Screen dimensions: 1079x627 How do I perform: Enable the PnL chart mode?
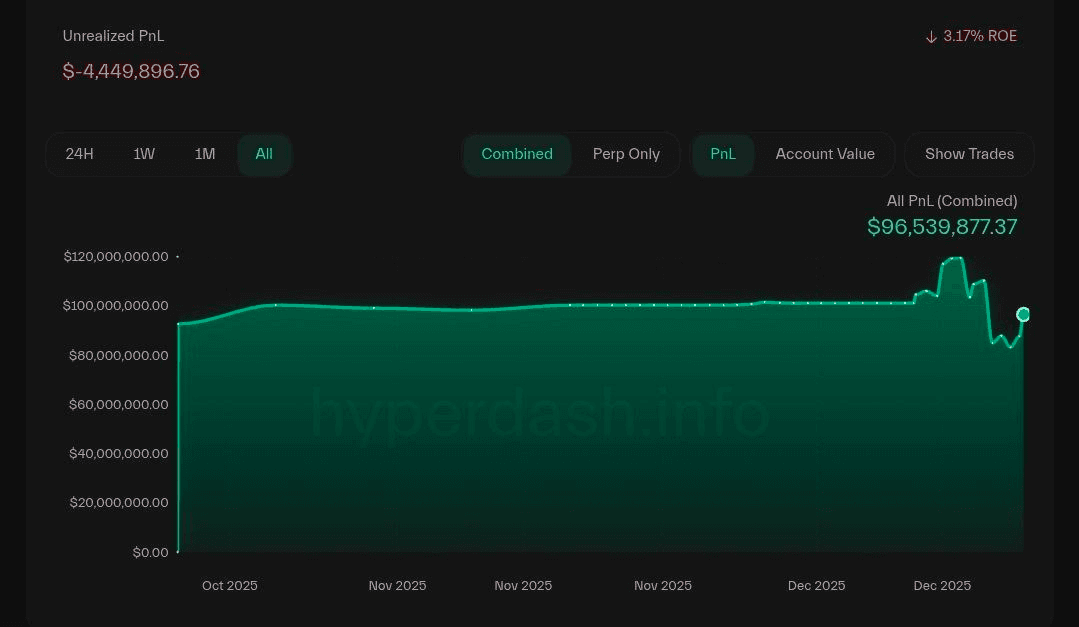click(723, 154)
